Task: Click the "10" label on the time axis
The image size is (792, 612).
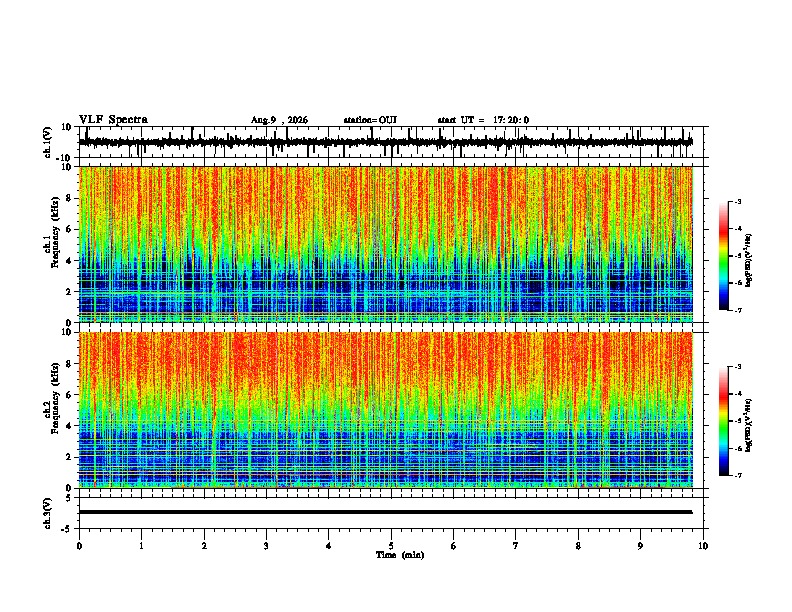Action: click(703, 546)
